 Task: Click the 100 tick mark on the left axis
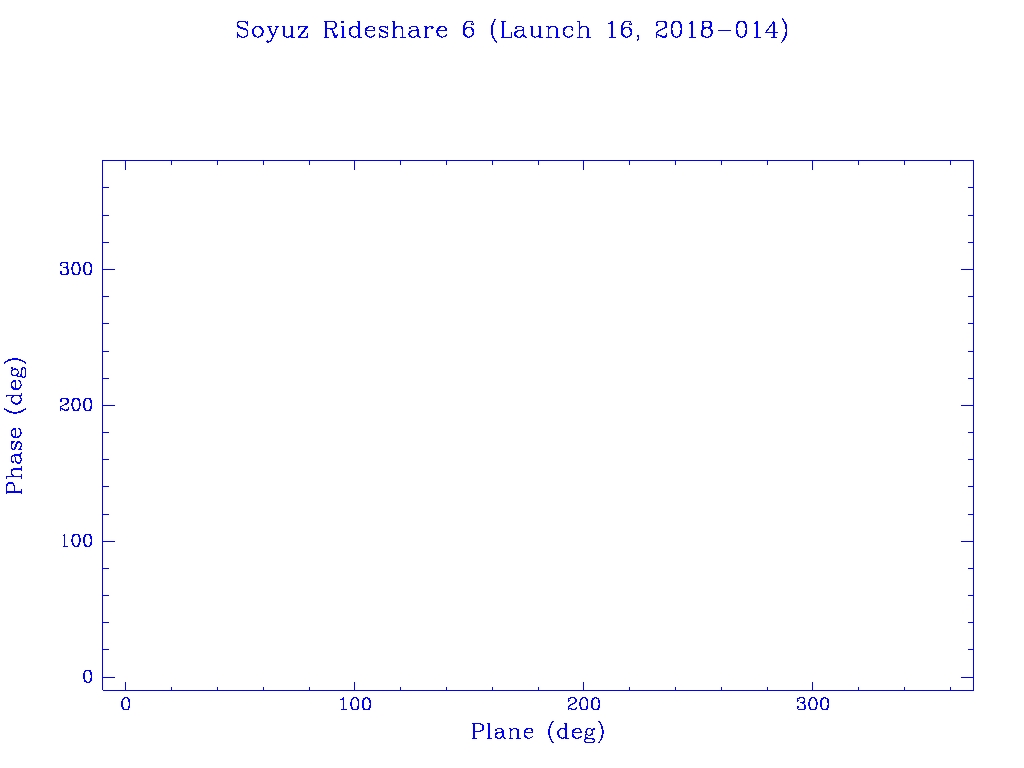coord(108,541)
